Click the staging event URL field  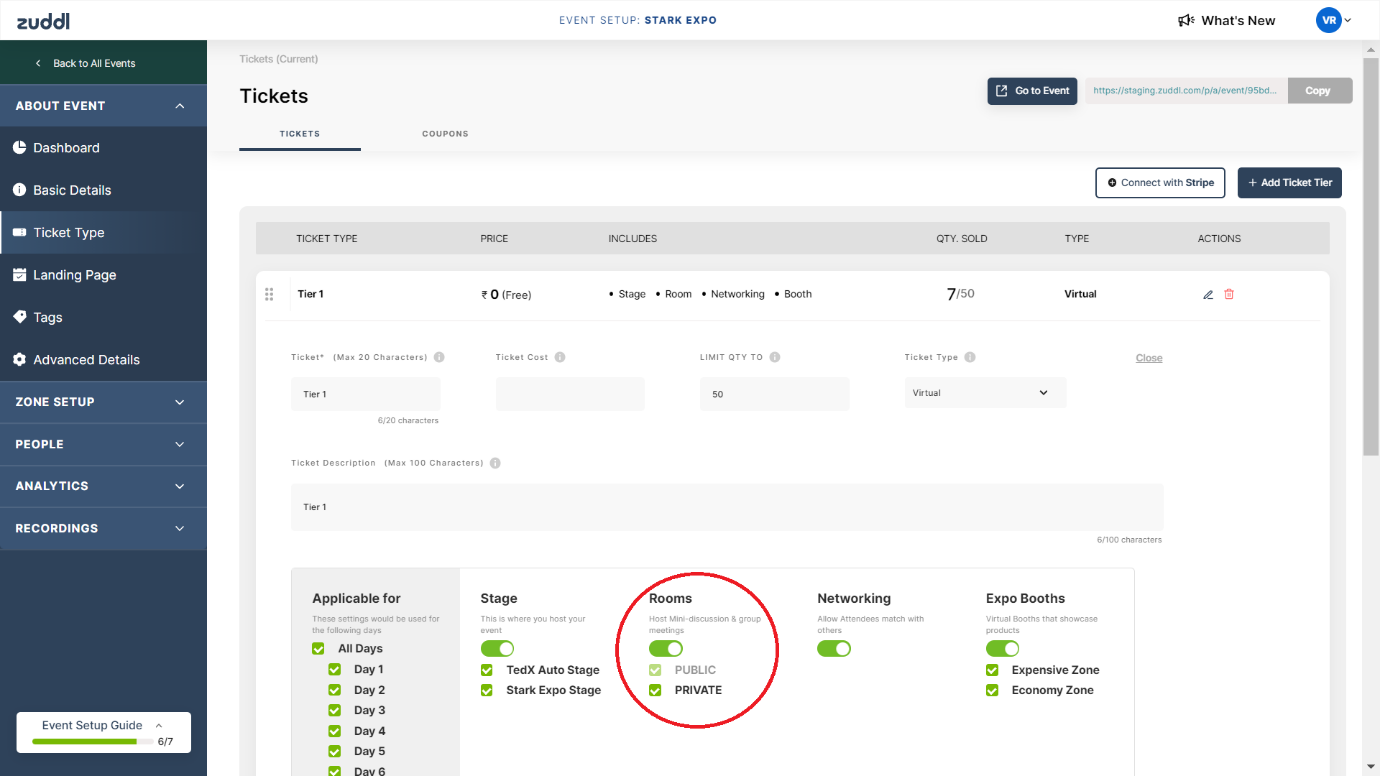pos(1186,91)
